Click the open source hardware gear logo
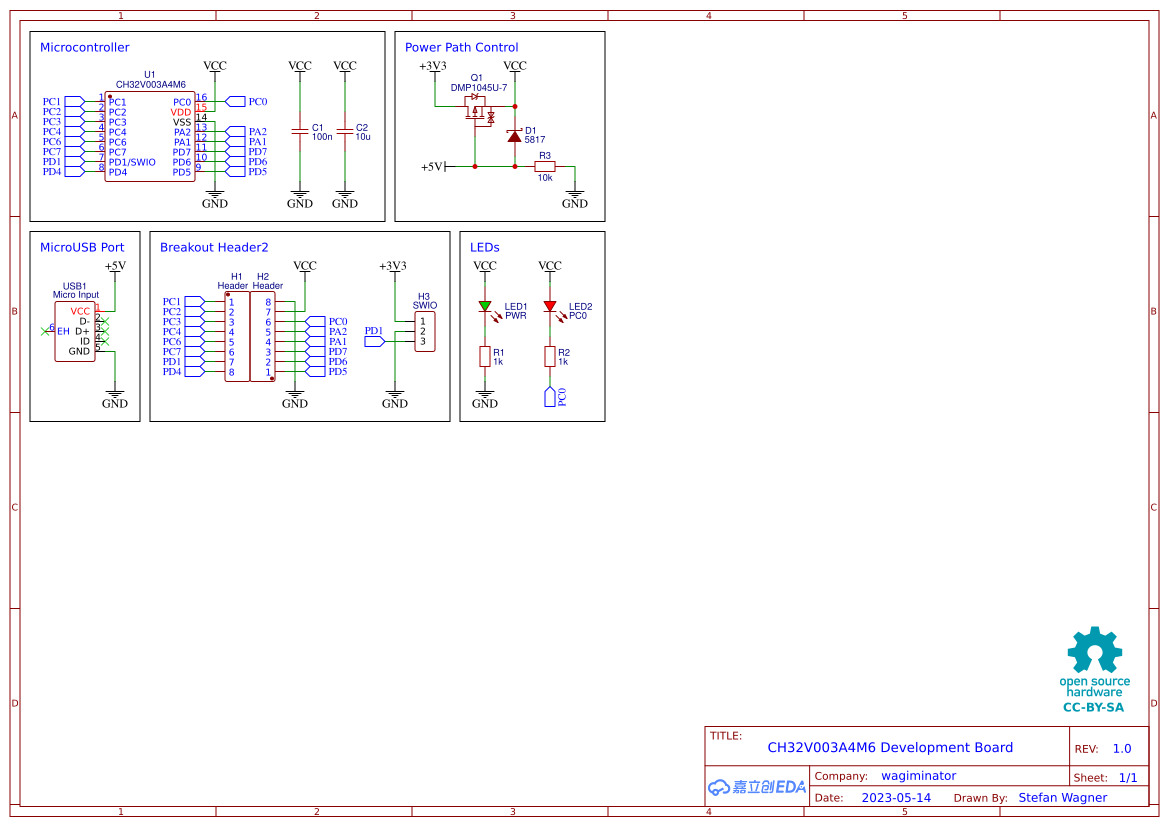This screenshot has width=1169, height=827. [1093, 650]
